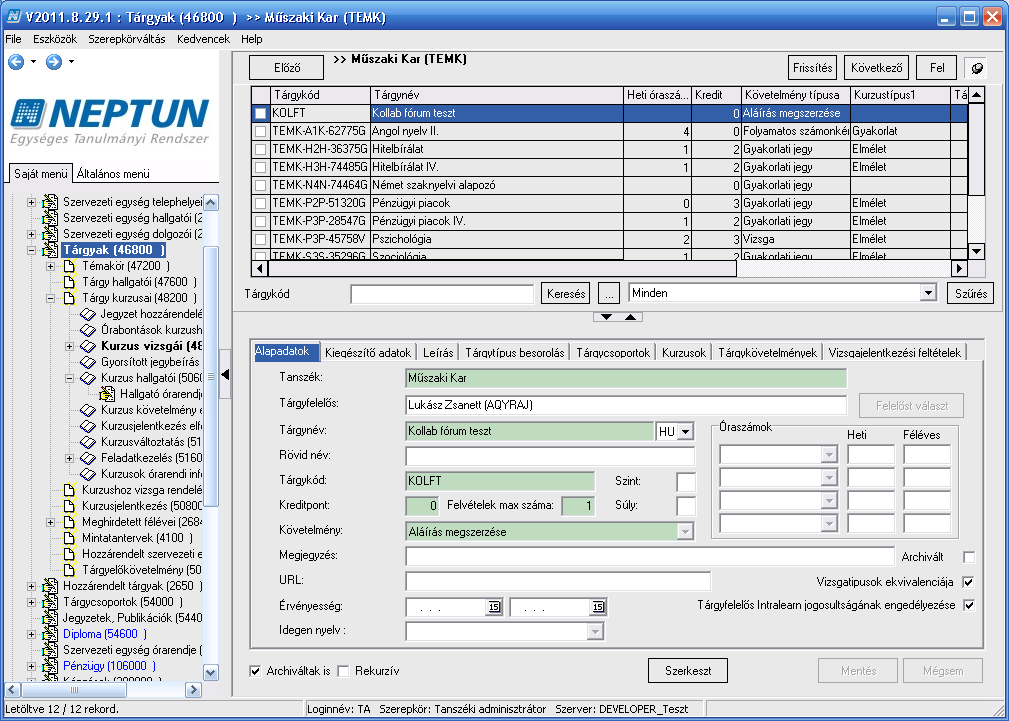Open the Idegen nyelv dropdown
1009x721 pixels.
click(x=595, y=632)
